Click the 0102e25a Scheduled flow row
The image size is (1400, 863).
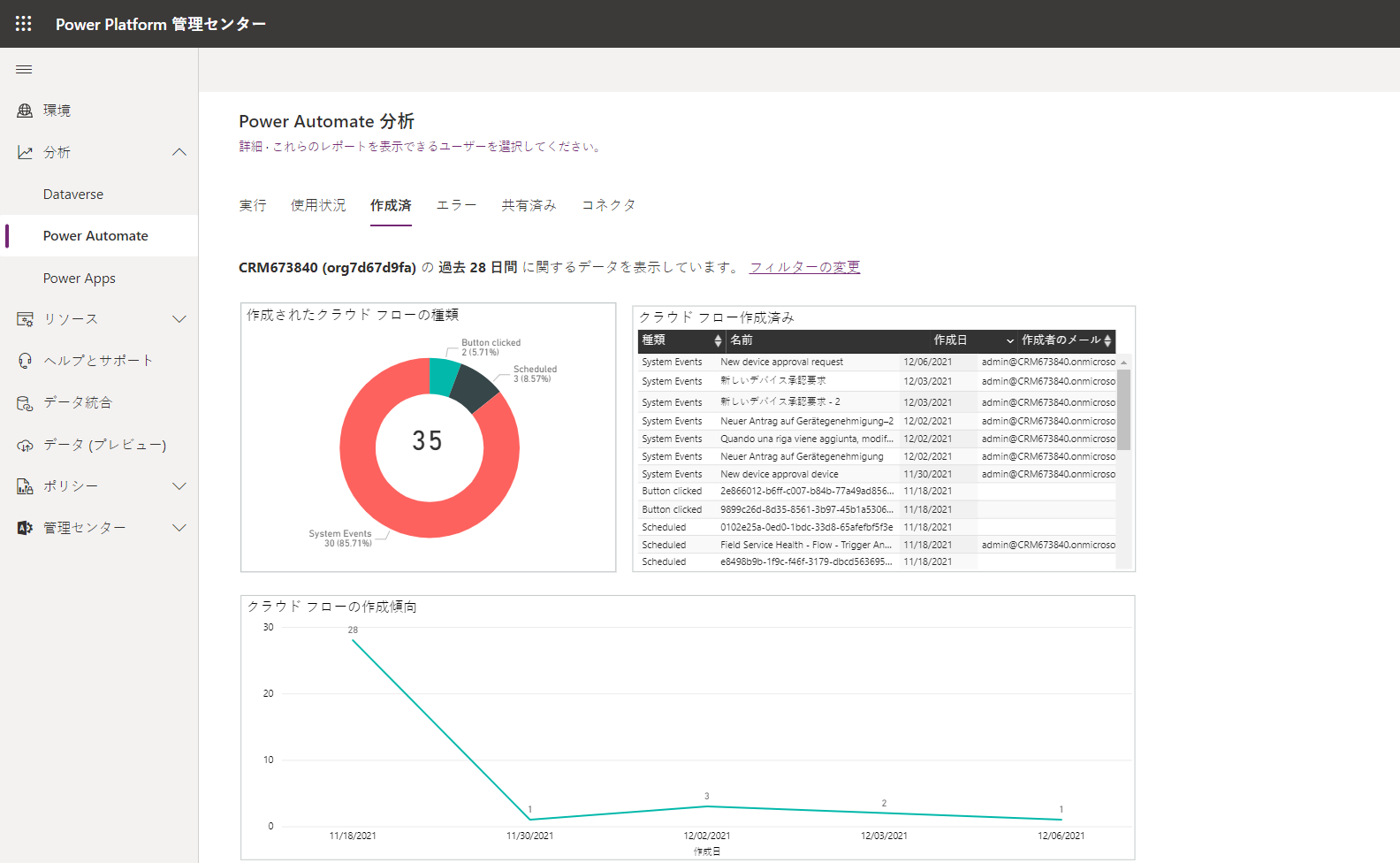pyautogui.click(x=877, y=527)
